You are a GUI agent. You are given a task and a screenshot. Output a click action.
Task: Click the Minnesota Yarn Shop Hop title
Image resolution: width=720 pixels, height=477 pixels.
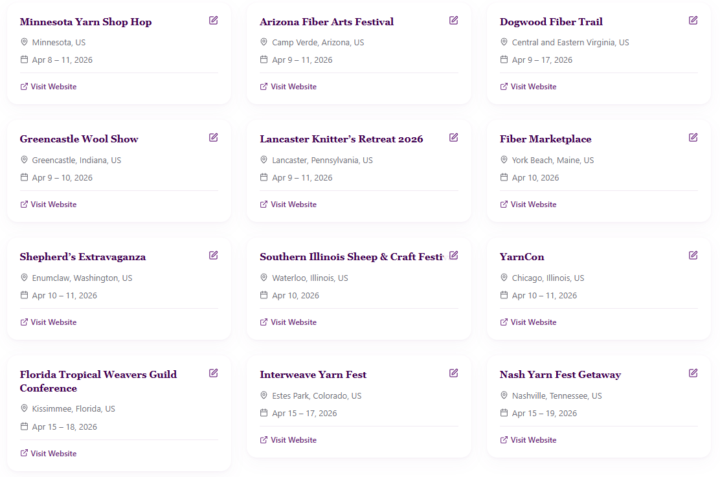(85, 22)
